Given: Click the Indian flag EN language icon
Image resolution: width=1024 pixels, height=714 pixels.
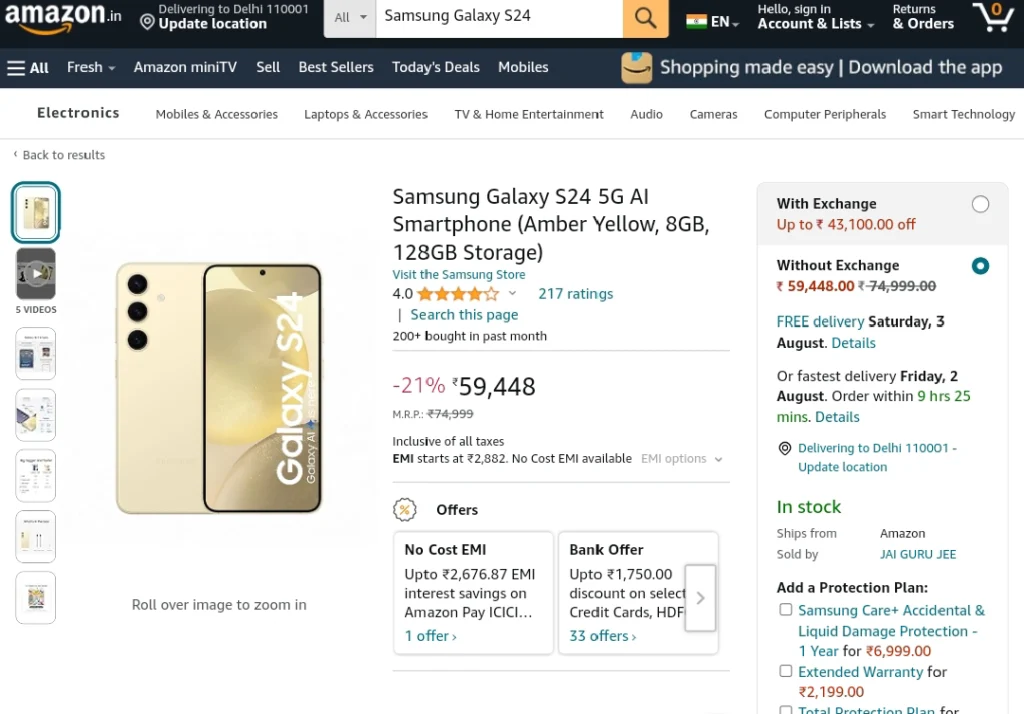Looking at the screenshot, I should (712, 22).
